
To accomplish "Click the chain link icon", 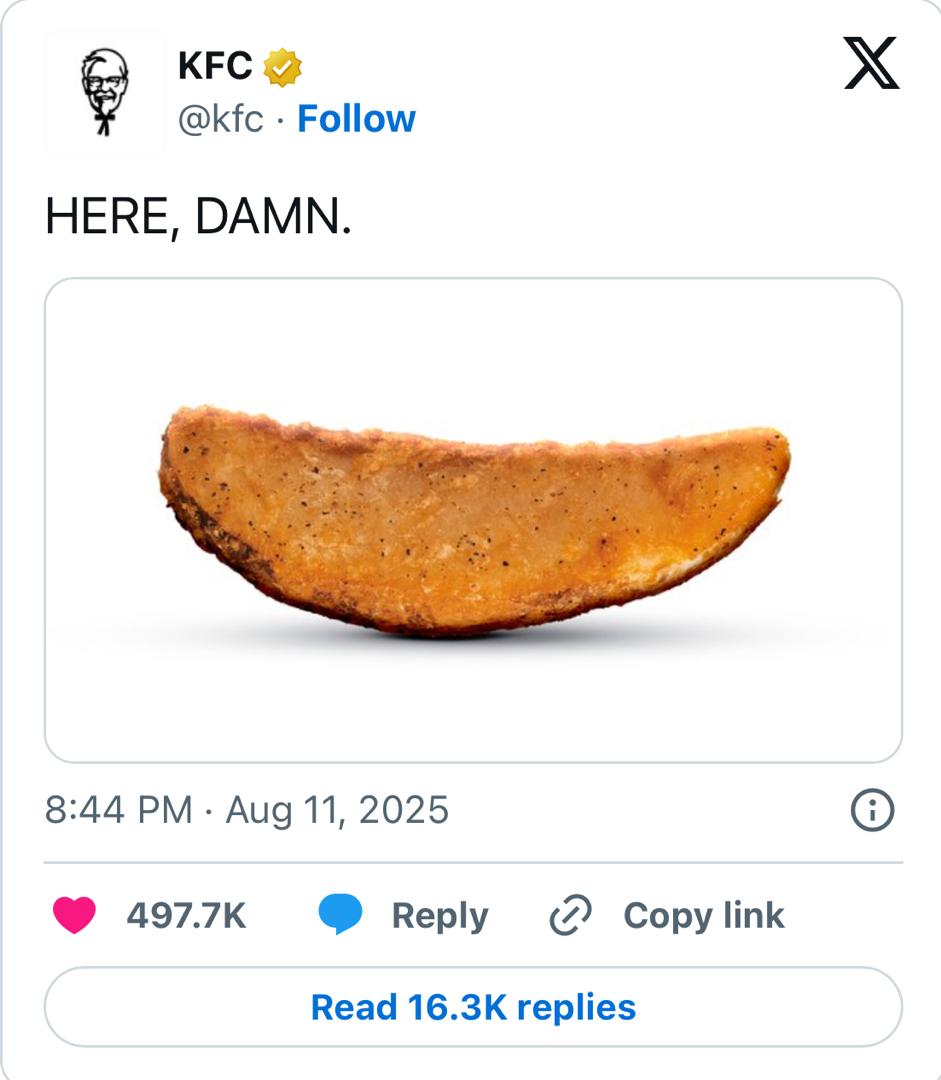I will tap(571, 915).
